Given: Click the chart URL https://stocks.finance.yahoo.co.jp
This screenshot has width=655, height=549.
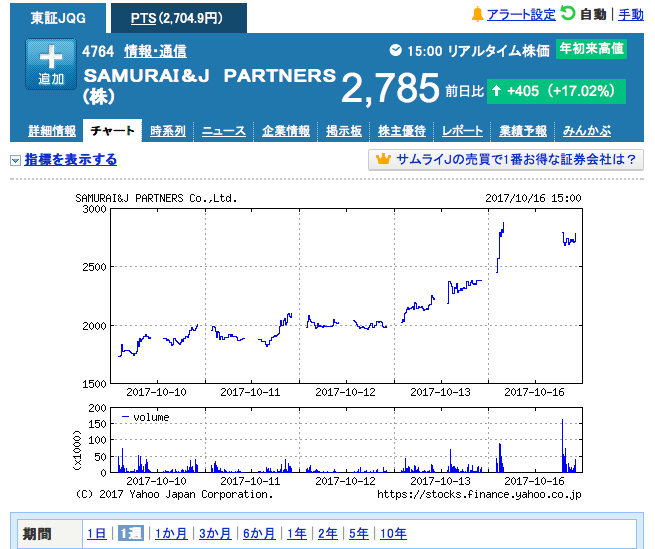Looking at the screenshot, I should (479, 495).
